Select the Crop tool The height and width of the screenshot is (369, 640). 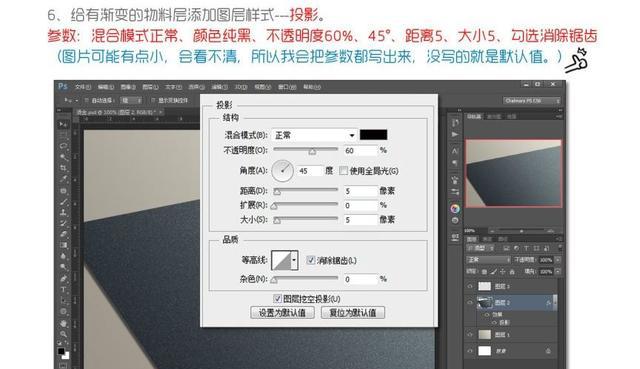coord(63,168)
